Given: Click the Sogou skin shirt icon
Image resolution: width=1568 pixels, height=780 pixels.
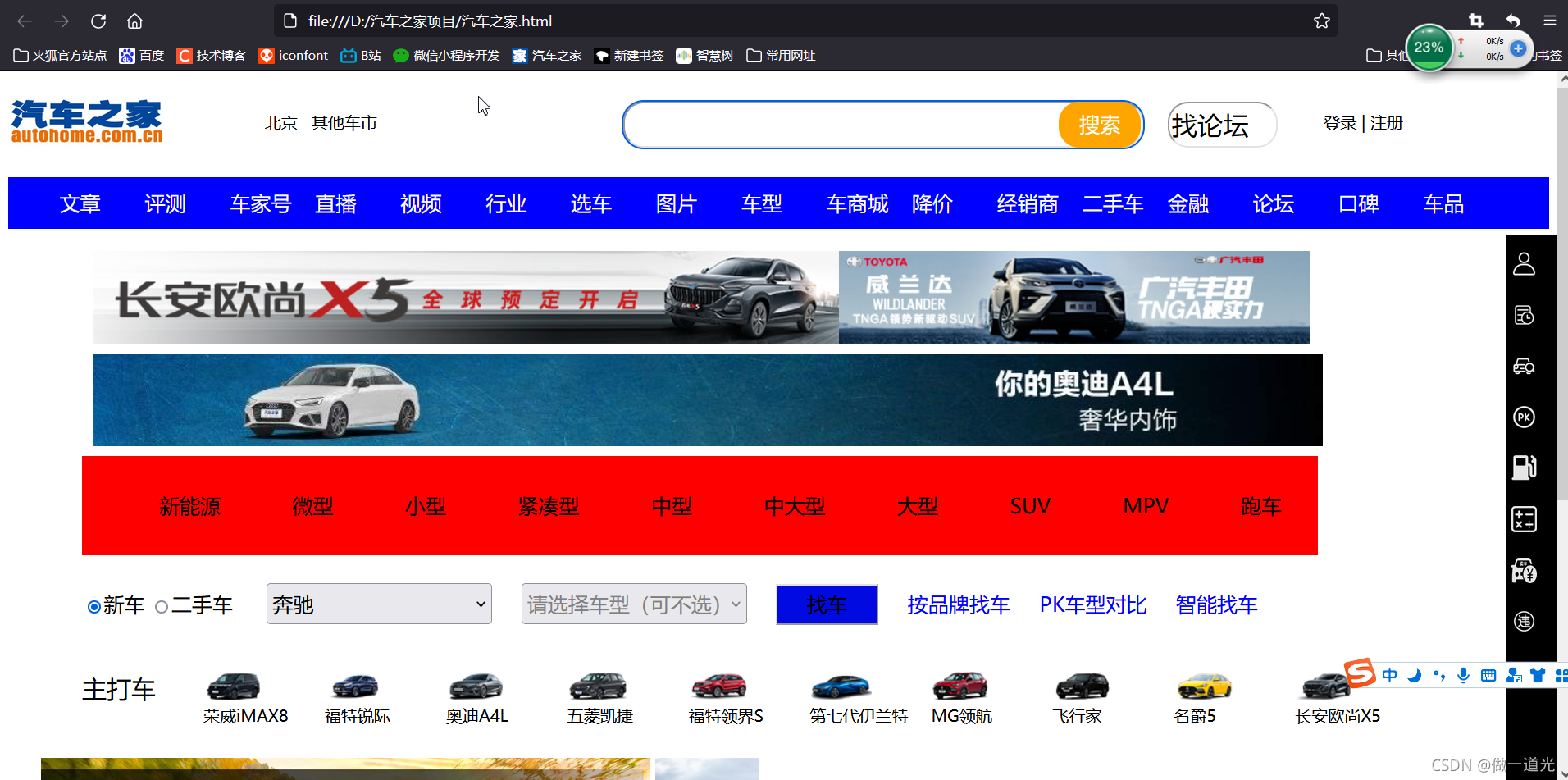Looking at the screenshot, I should pyautogui.click(x=1538, y=676).
